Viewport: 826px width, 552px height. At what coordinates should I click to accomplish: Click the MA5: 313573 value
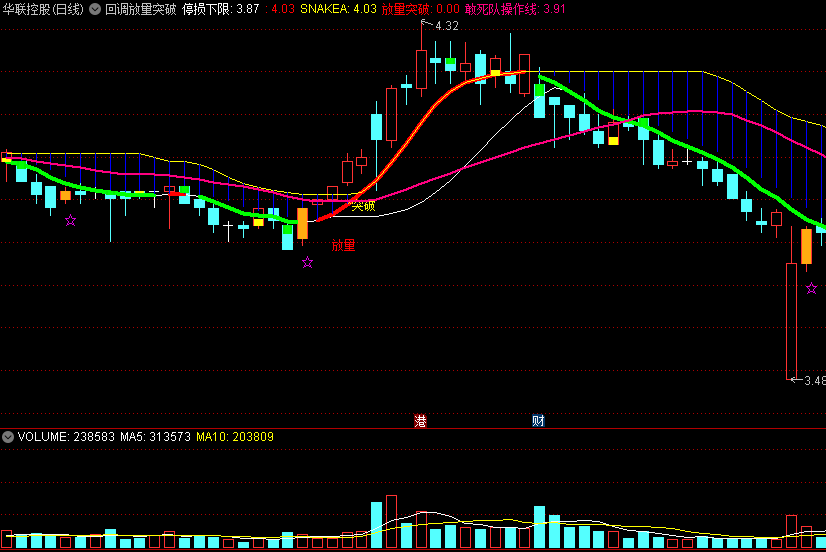pos(155,437)
